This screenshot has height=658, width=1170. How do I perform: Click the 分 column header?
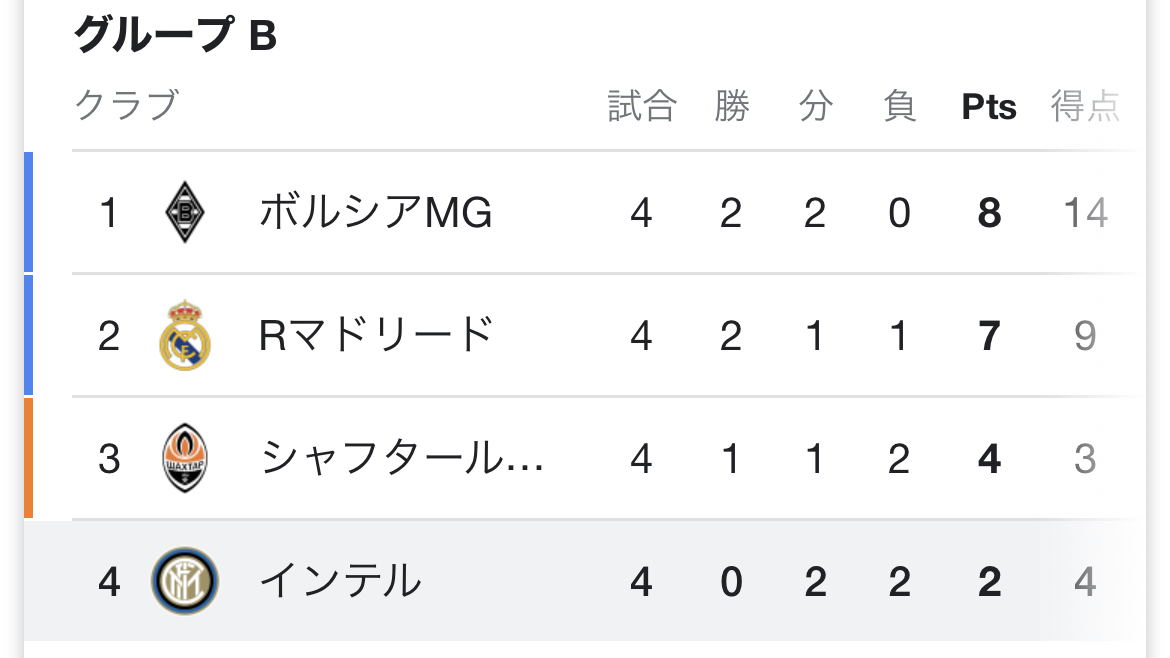coord(815,106)
